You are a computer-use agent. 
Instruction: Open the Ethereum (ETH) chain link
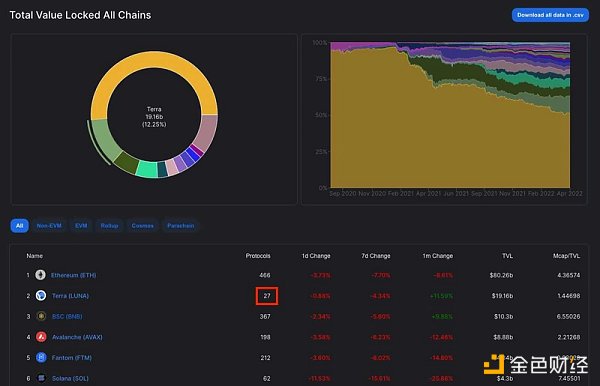coord(73,275)
